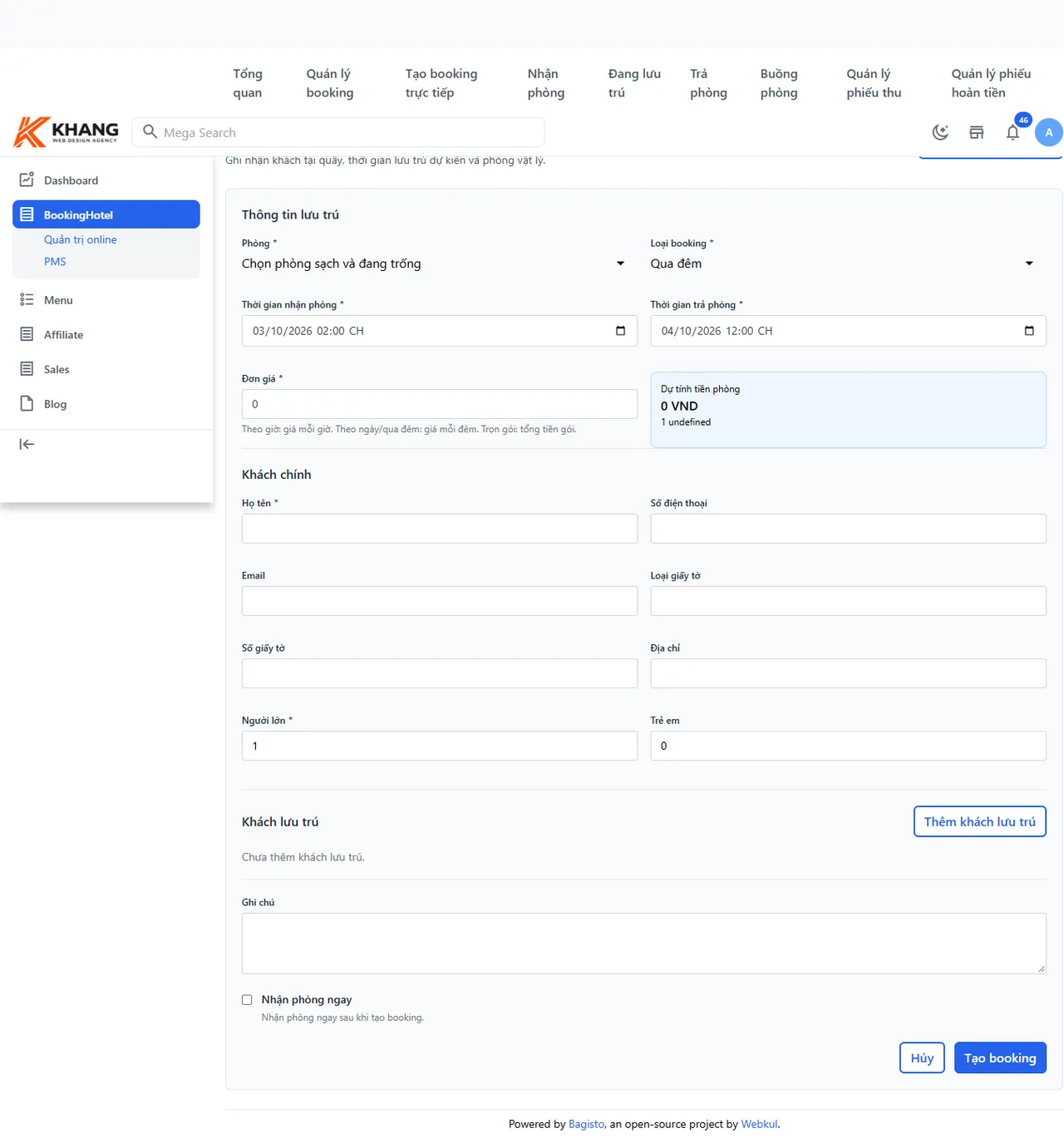Screen dimensions: 1064x1138
Task: Click 'Thêm khách lưu trú' button
Action: click(x=980, y=821)
